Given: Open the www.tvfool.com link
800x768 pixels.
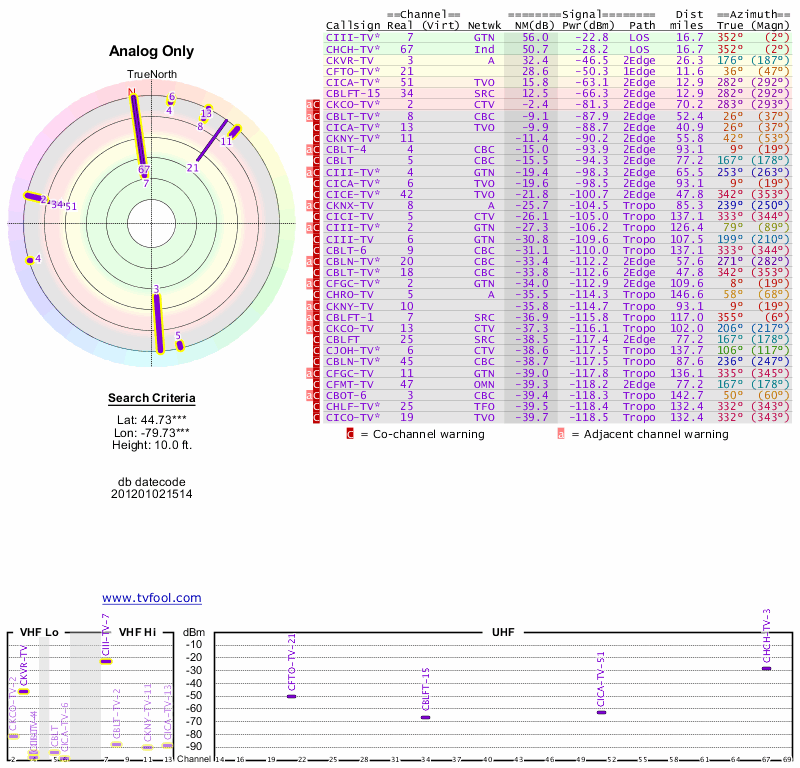Looking at the screenshot, I should pyautogui.click(x=151, y=598).
